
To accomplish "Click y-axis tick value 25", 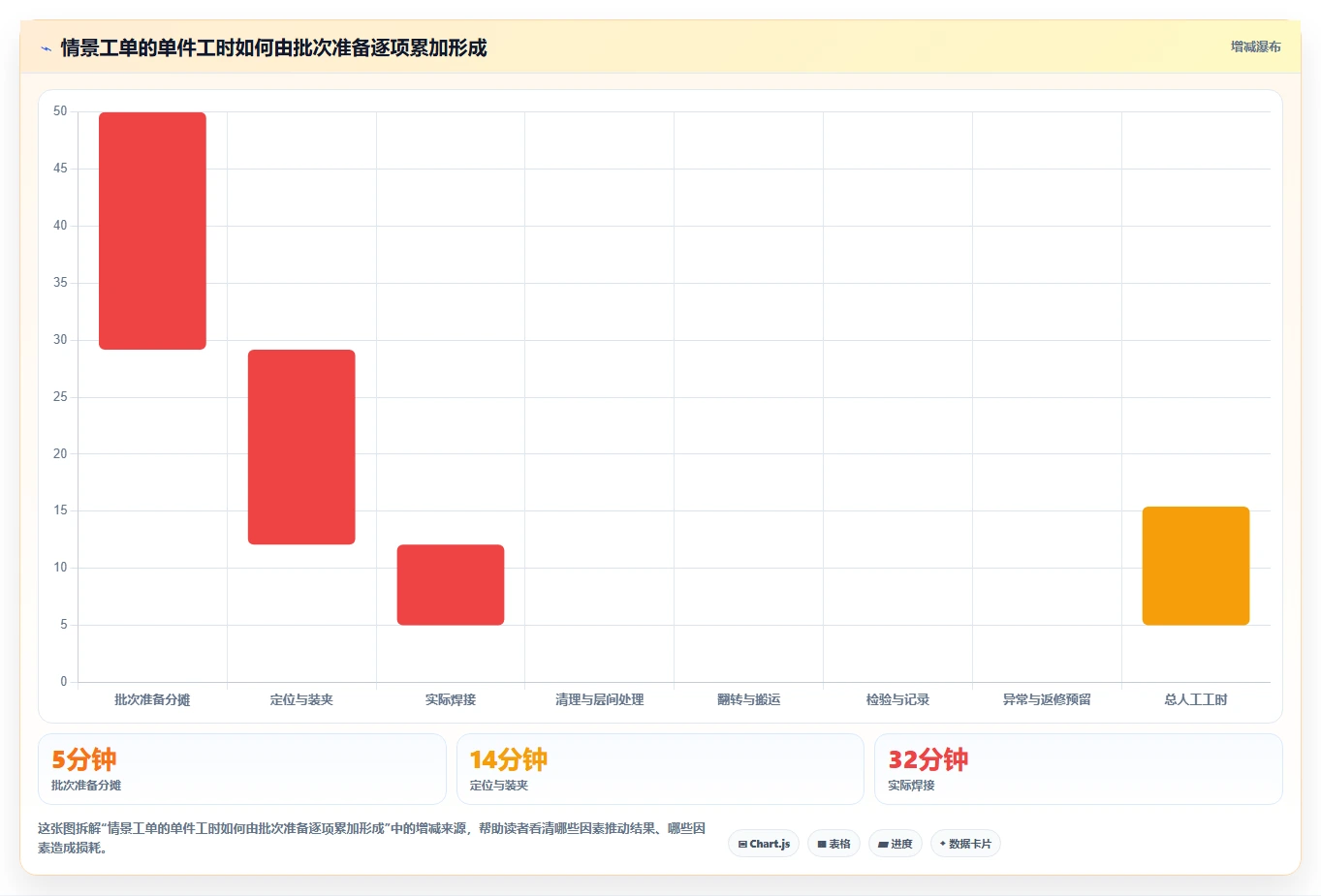I will pyautogui.click(x=60, y=397).
